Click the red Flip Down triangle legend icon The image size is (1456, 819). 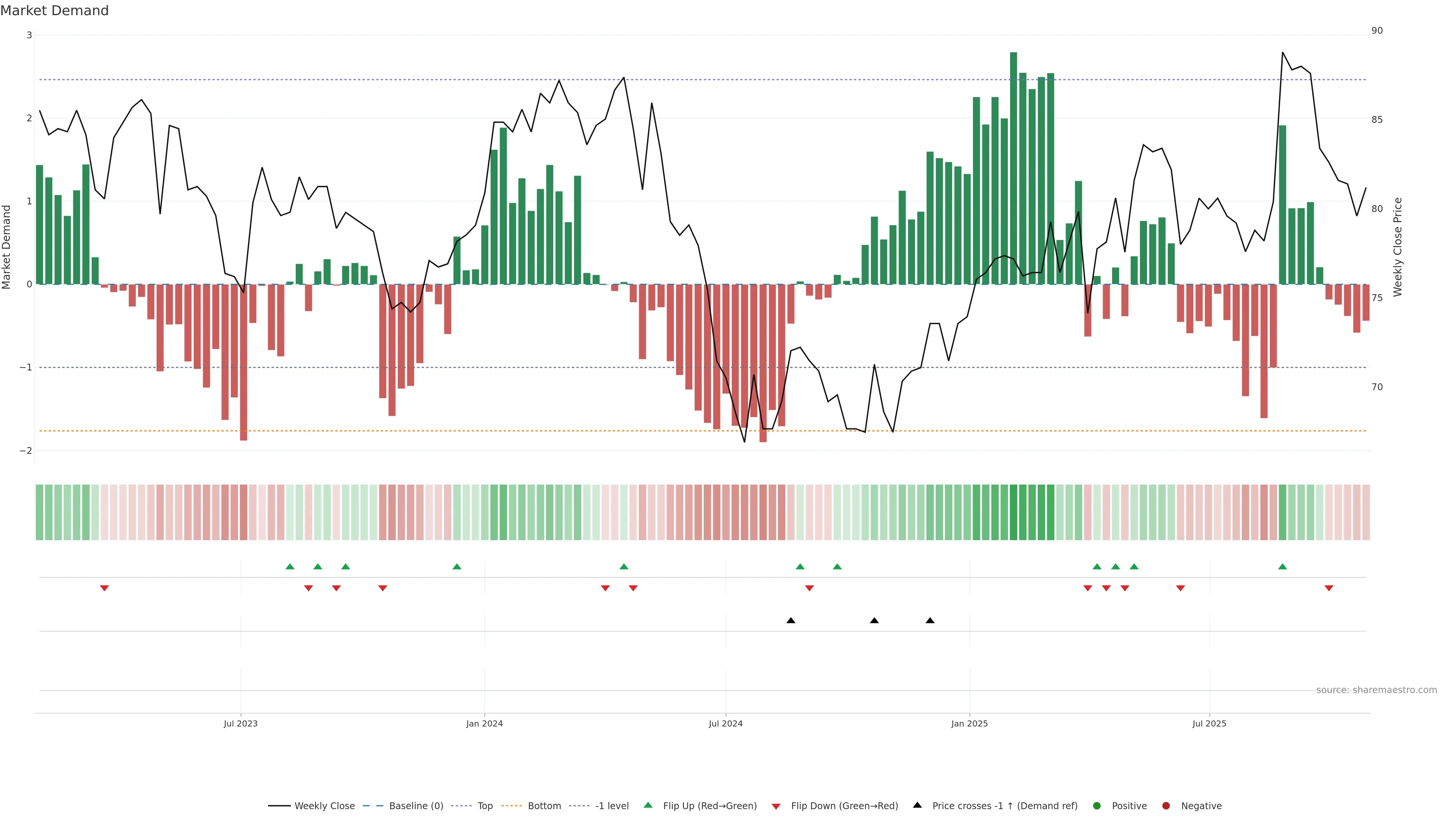(x=776, y=806)
